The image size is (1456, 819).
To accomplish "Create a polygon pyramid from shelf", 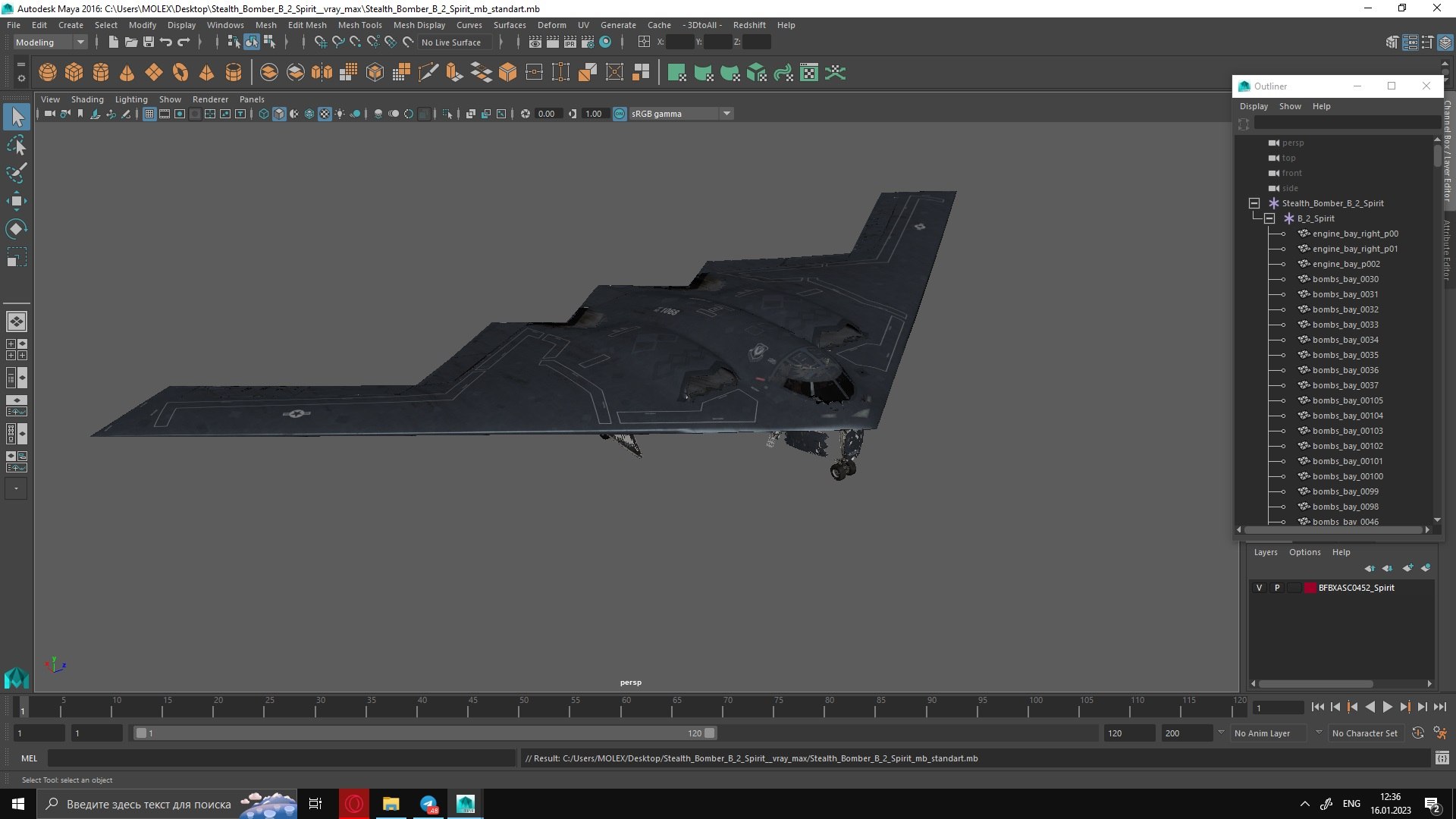I will (x=206, y=73).
